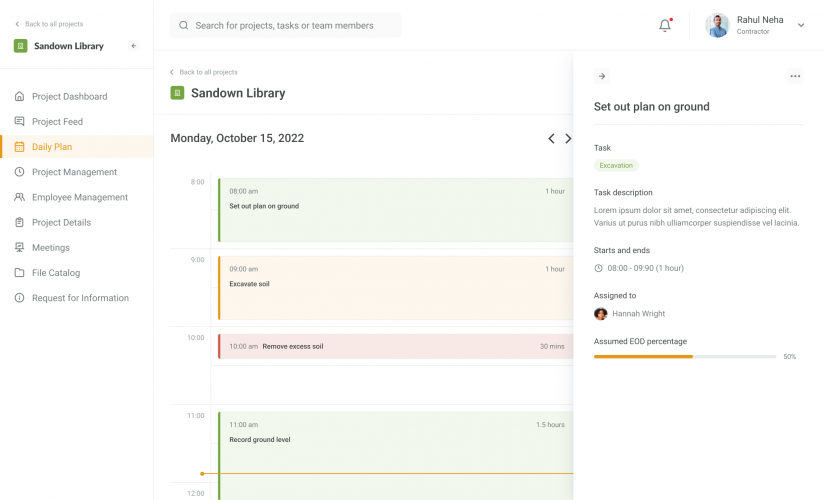The height and width of the screenshot is (500, 824).
Task: Select Daily Plan in sidebar
Action: click(x=77, y=147)
